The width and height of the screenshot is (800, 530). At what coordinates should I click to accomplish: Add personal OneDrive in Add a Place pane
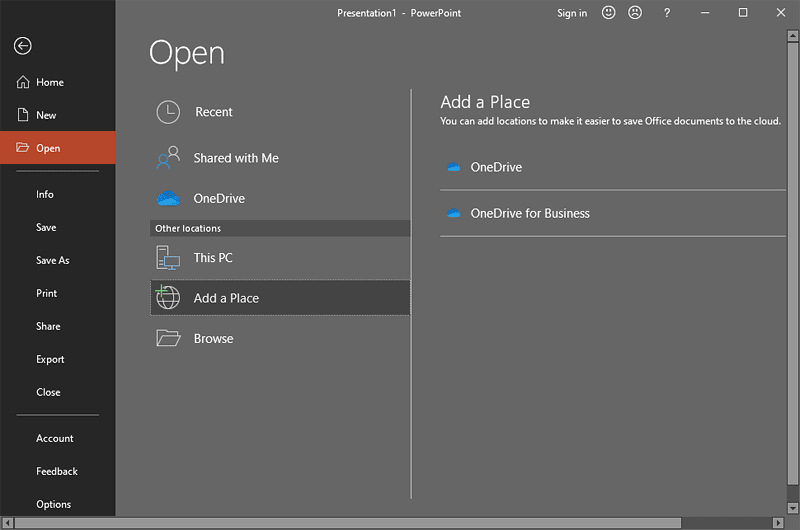point(496,167)
